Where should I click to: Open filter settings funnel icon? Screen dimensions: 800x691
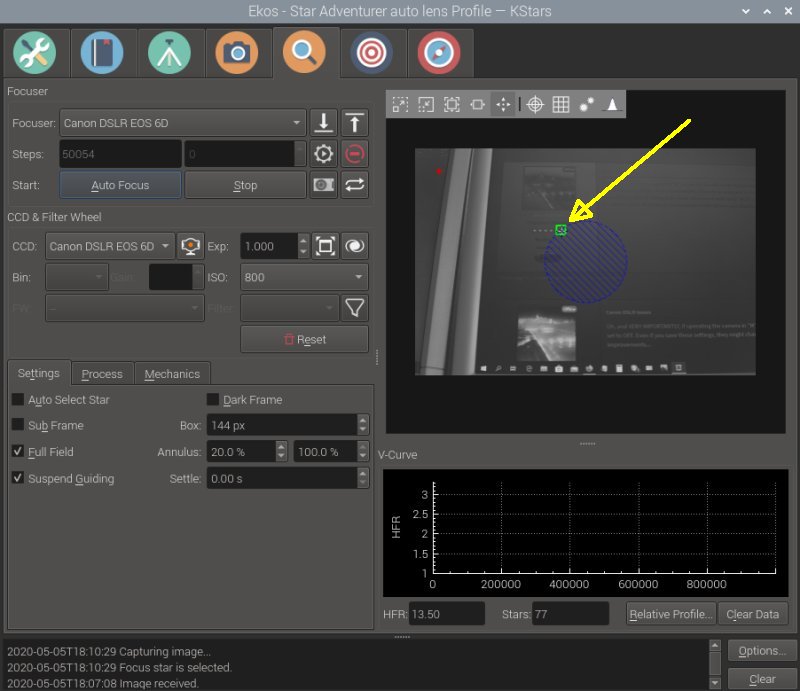point(355,308)
